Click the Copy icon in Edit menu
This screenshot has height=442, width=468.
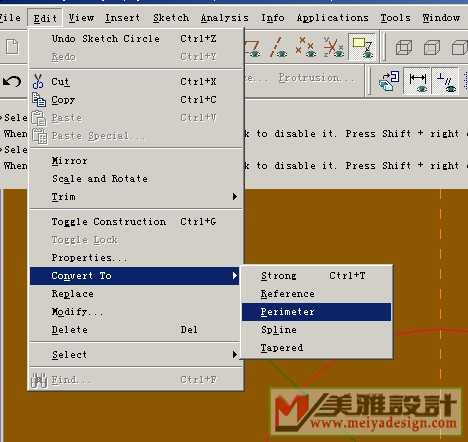point(39,99)
